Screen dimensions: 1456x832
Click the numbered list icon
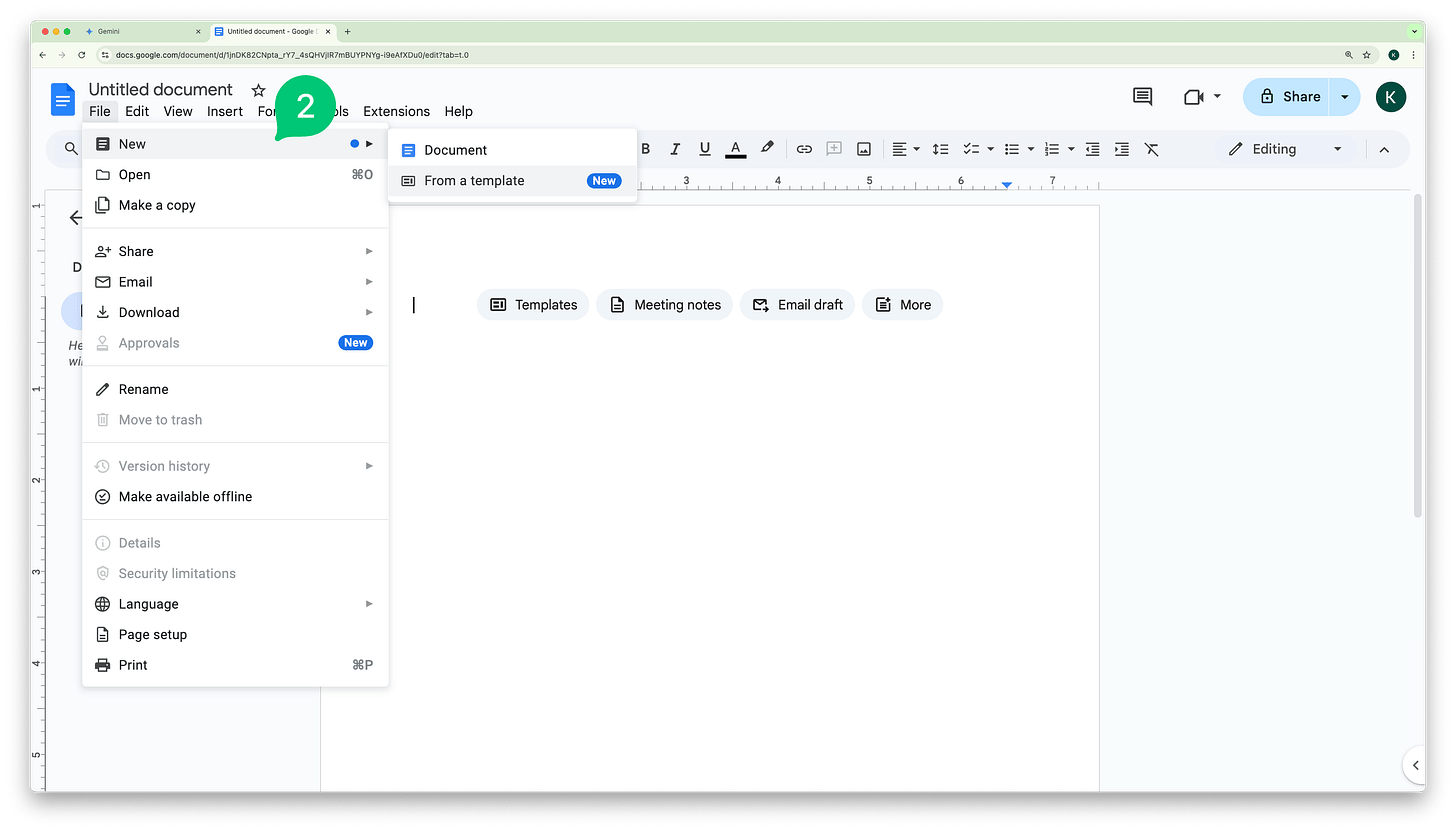click(x=1052, y=149)
